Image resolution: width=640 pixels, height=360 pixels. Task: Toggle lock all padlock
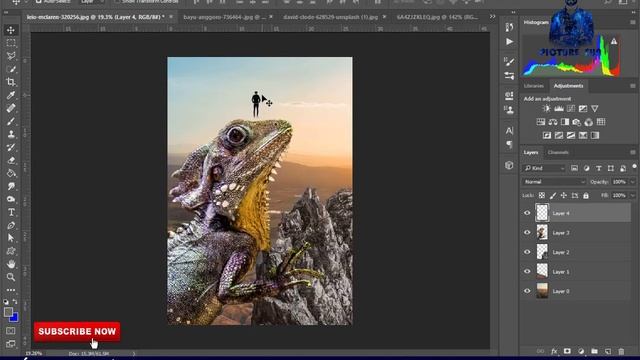[586, 196]
